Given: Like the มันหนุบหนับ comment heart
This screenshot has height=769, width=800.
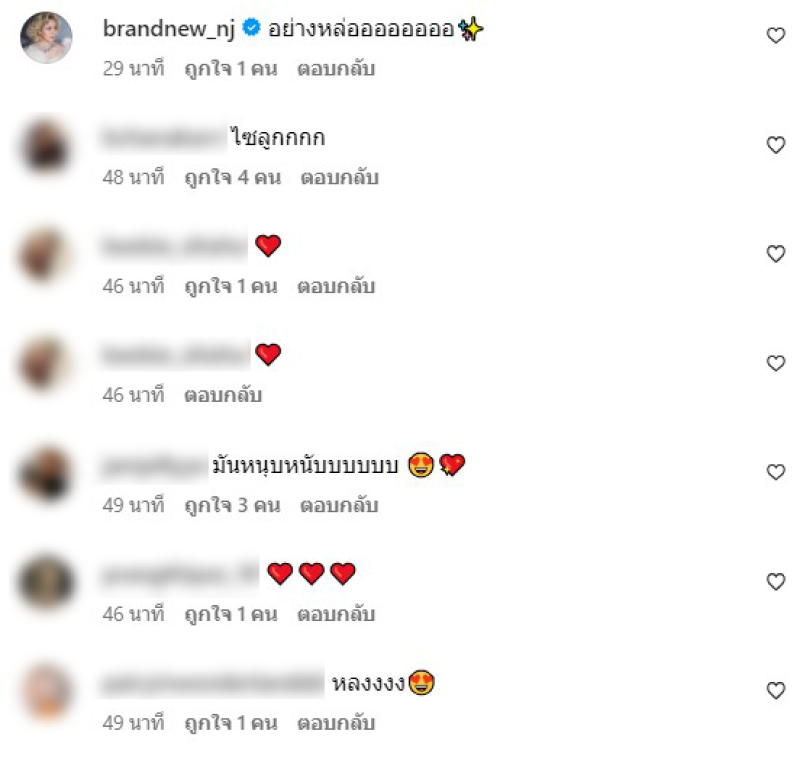Looking at the screenshot, I should pos(776,472).
